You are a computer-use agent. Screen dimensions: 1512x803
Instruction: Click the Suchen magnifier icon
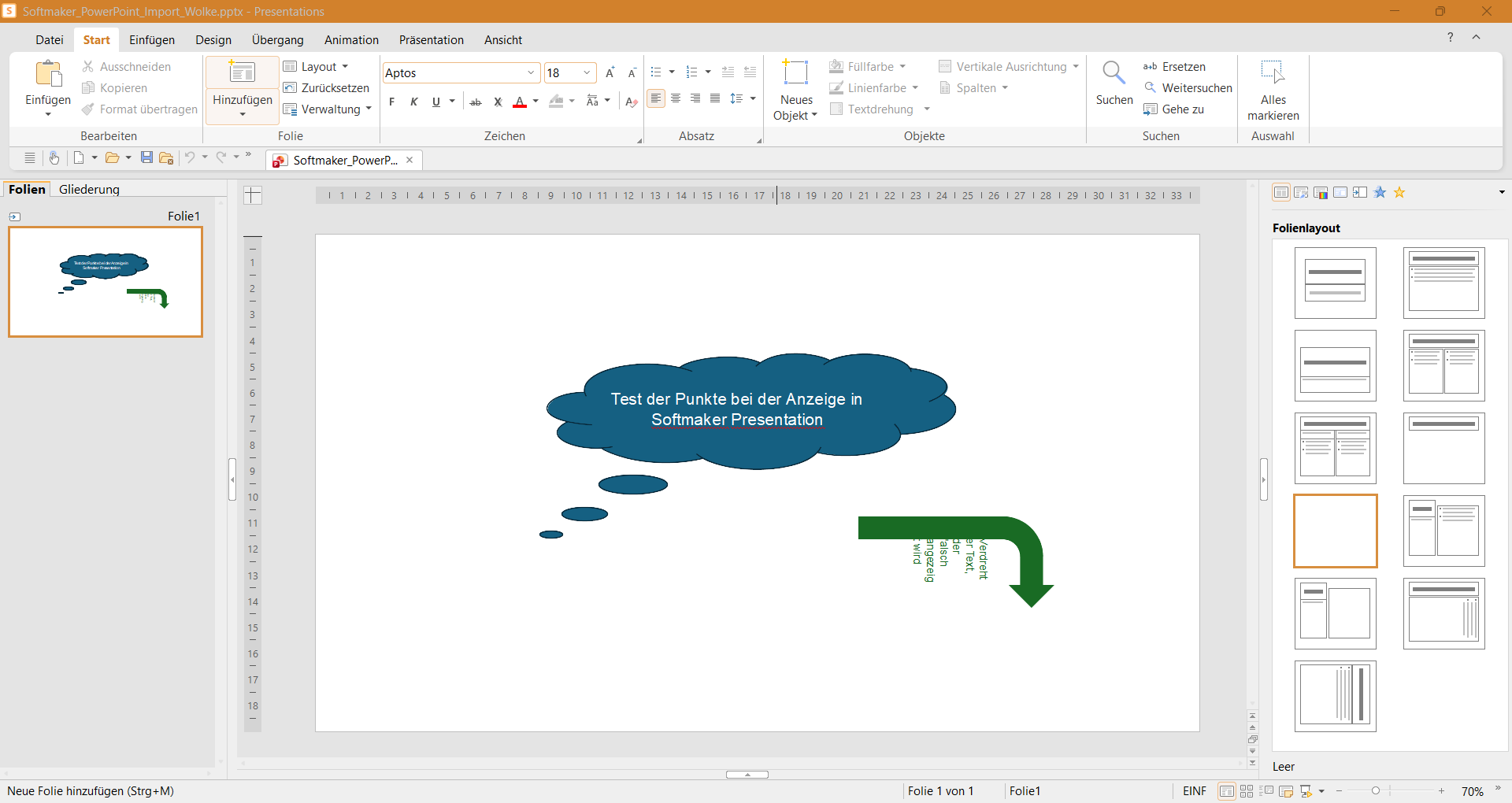click(x=1114, y=73)
